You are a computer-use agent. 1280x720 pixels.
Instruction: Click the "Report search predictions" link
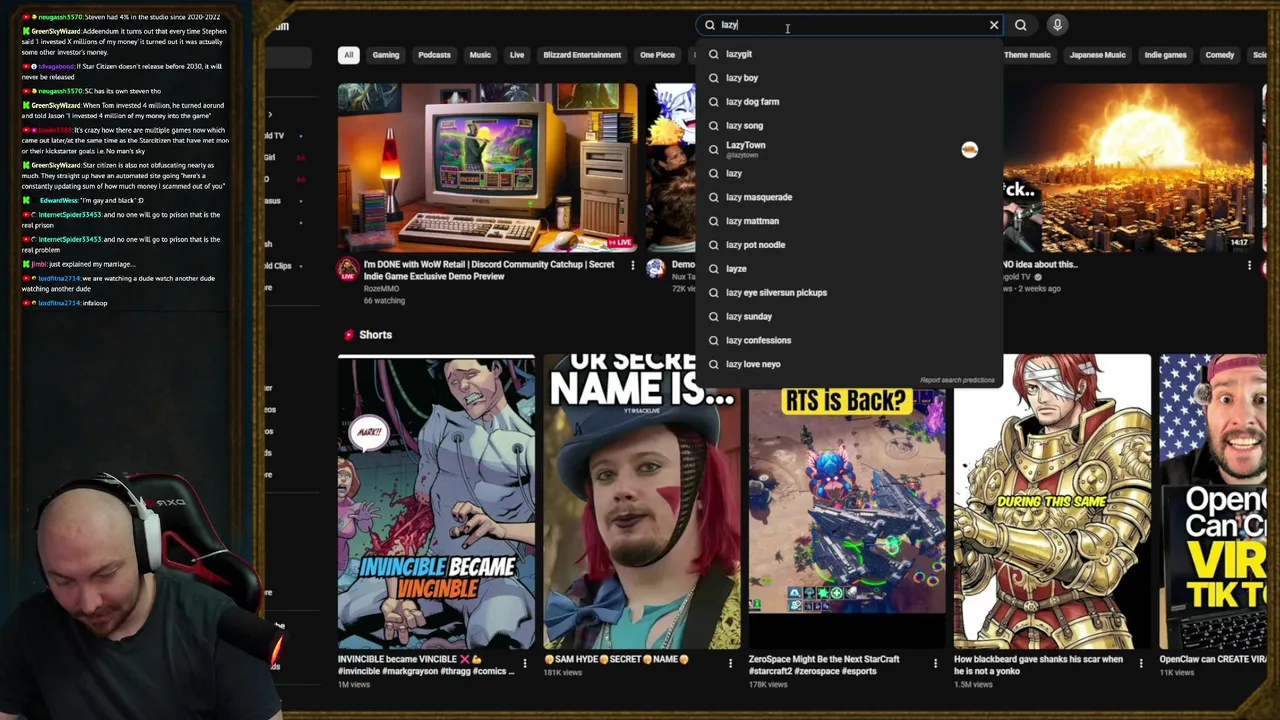[x=957, y=380]
